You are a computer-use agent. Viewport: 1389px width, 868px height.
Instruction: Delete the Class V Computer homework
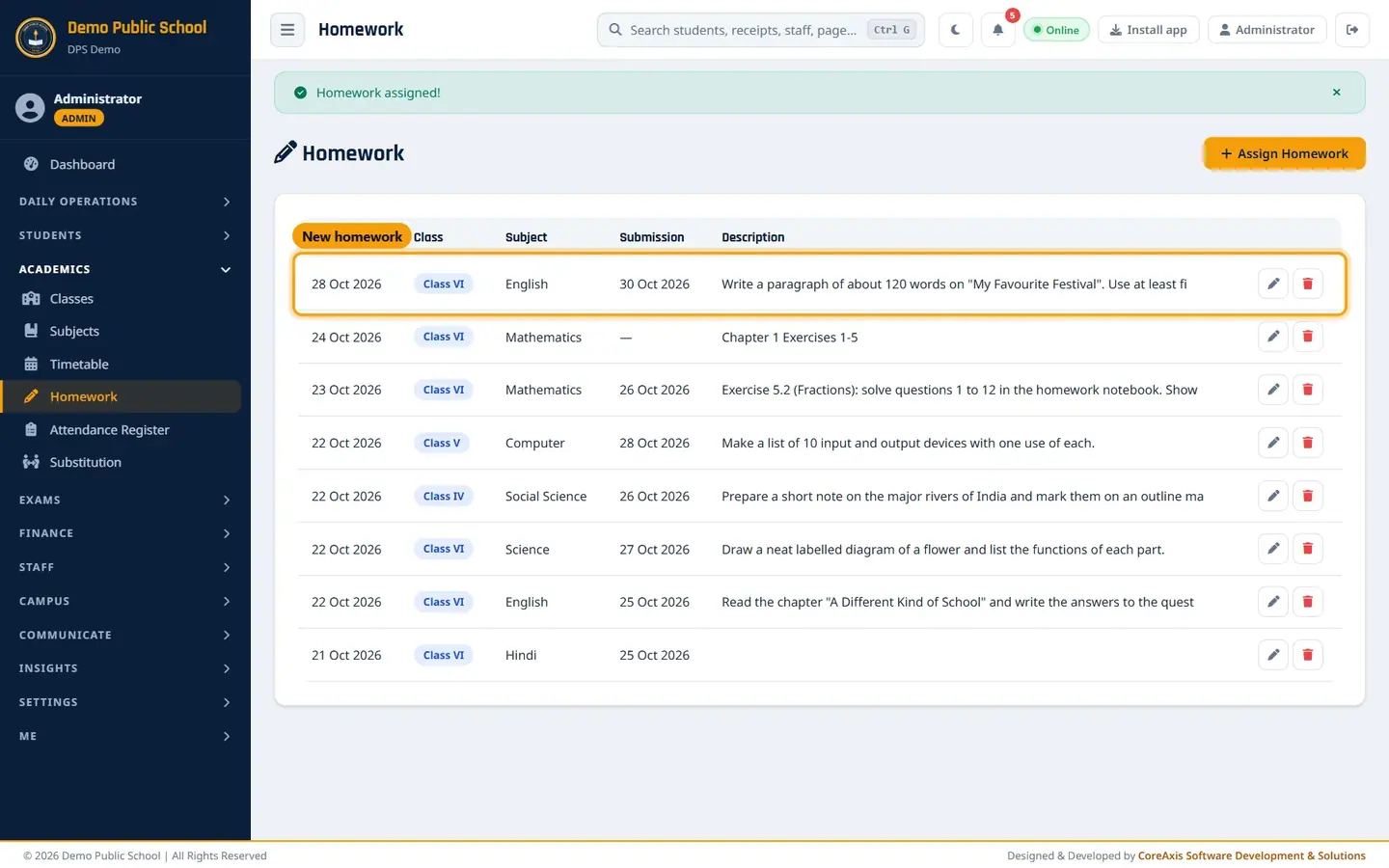[1308, 443]
